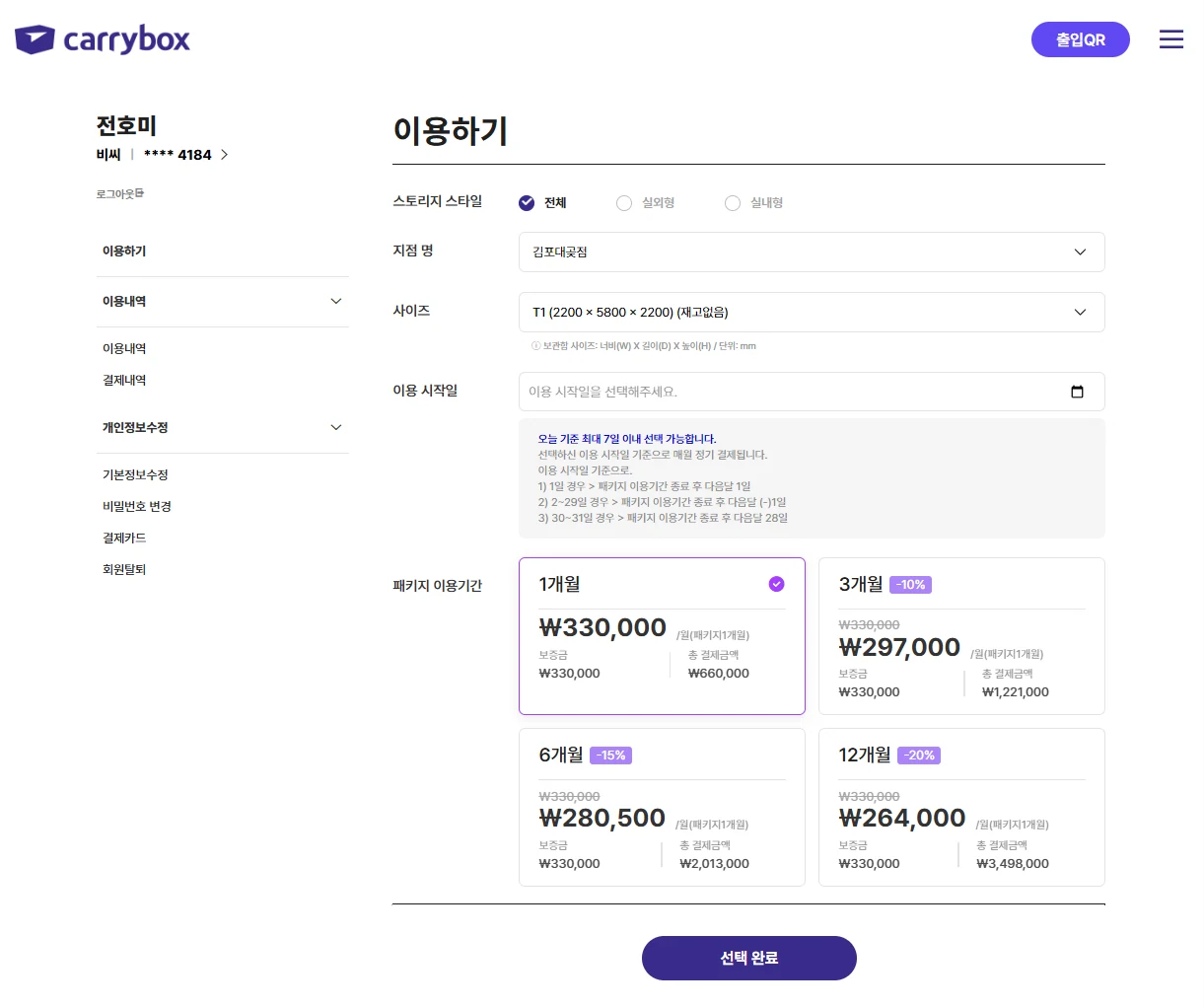
Task: Click the 출입QR button
Action: coord(1080,39)
